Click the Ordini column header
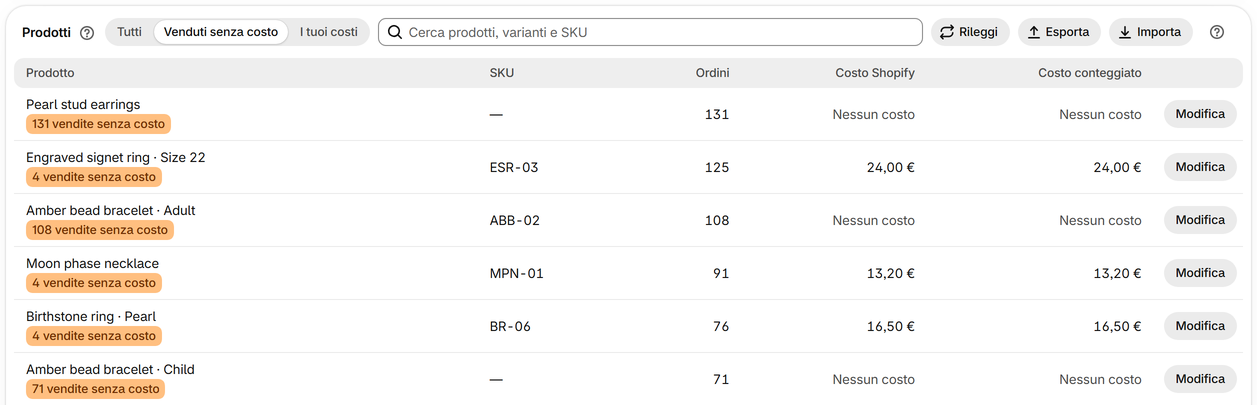The height and width of the screenshot is (405, 1257). (713, 73)
